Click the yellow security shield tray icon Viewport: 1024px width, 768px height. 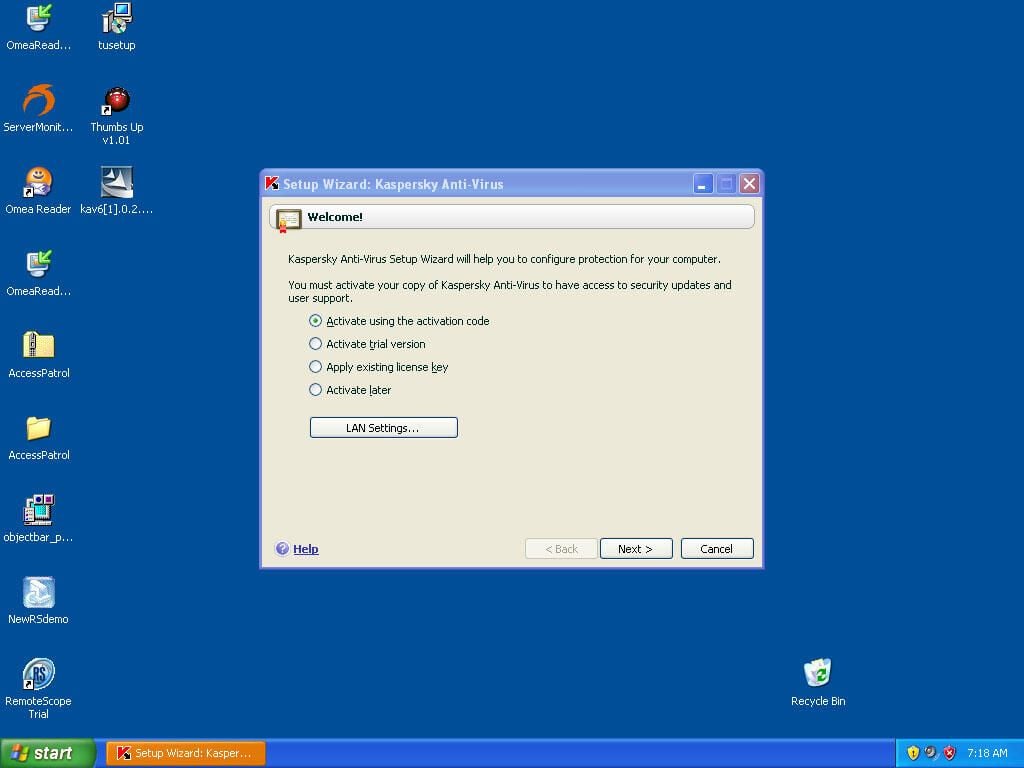(x=913, y=753)
